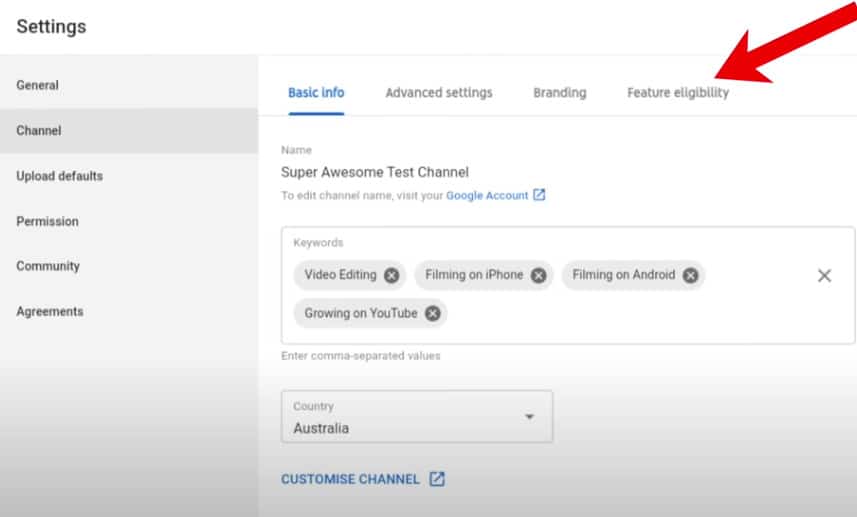Click the Google Account link
The image size is (857, 517).
486,195
